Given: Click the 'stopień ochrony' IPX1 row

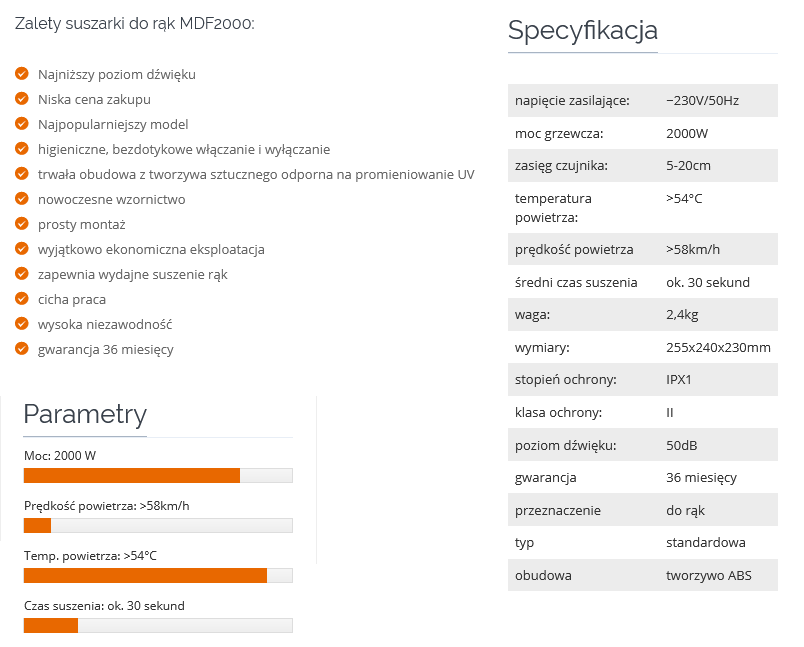Looking at the screenshot, I should pyautogui.click(x=642, y=380).
